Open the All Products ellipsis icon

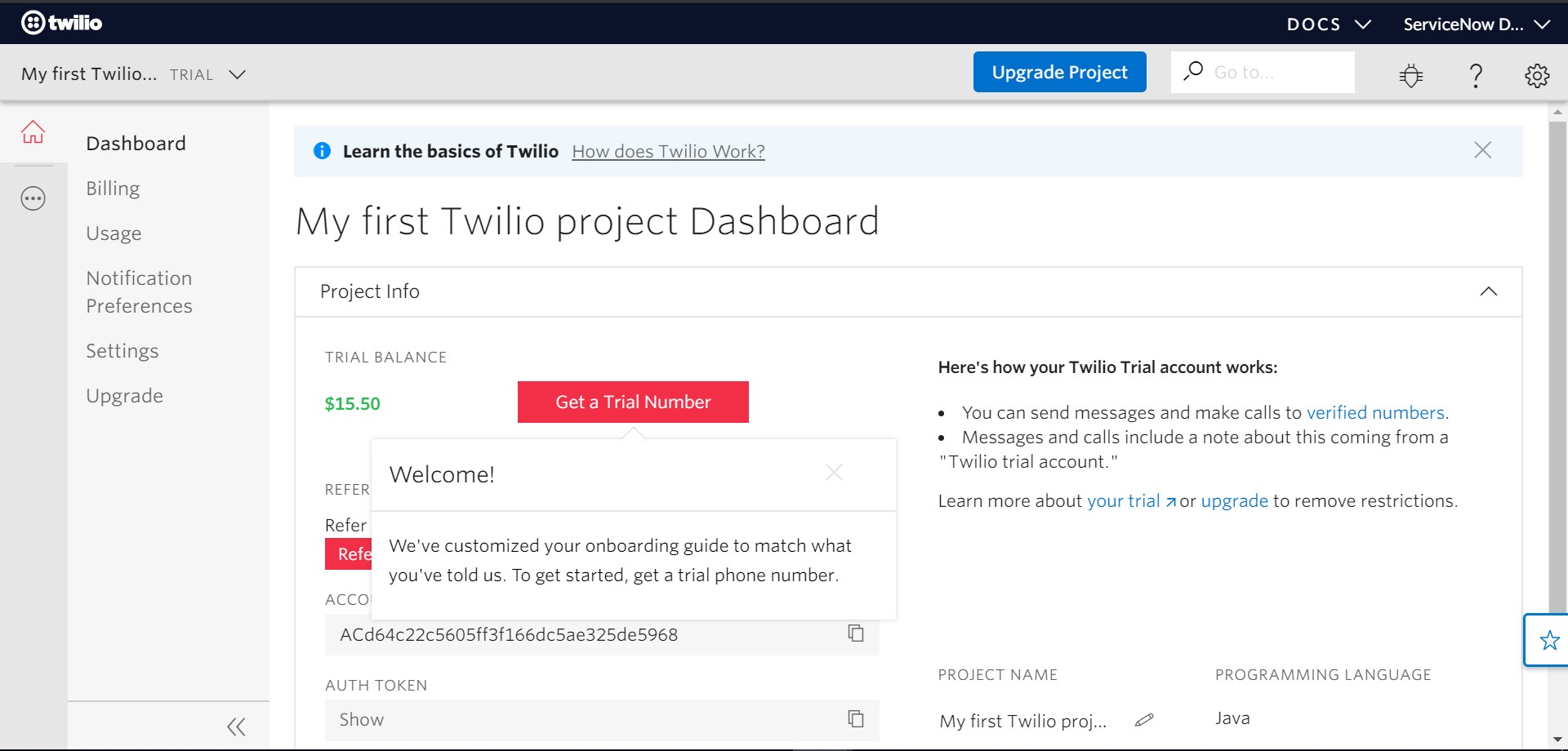33,198
